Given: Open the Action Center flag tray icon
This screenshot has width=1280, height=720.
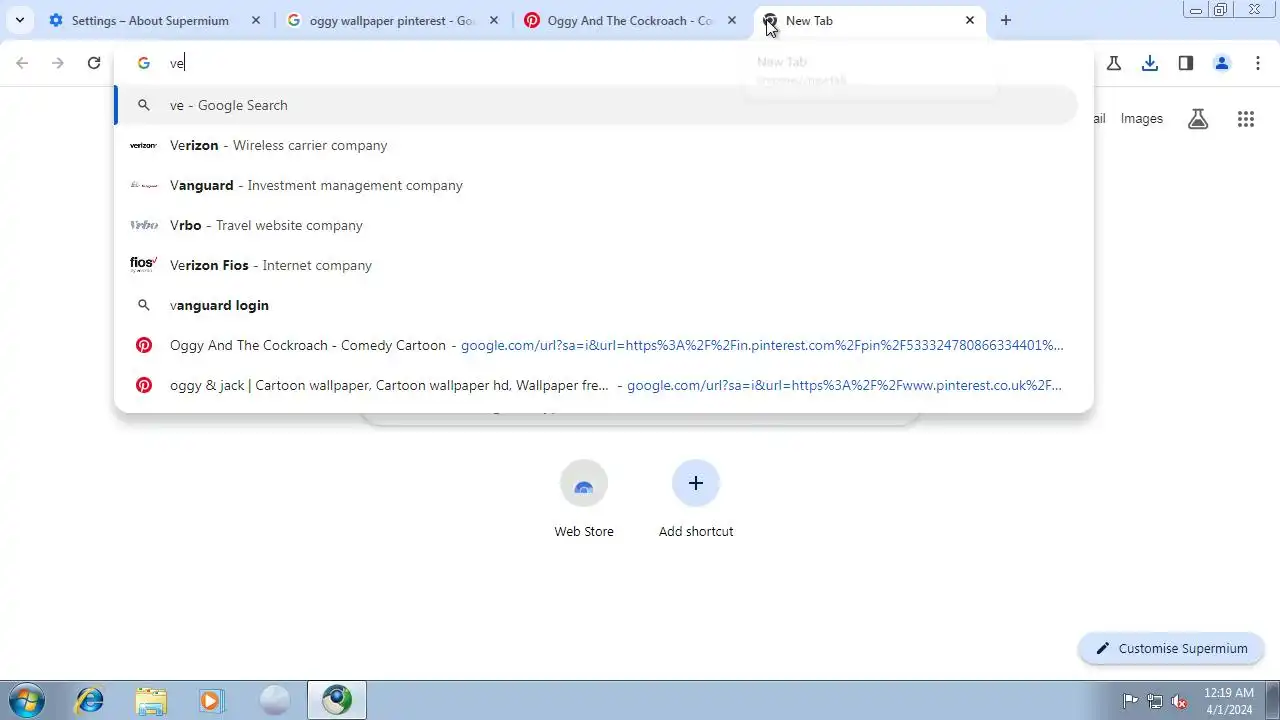Looking at the screenshot, I should pos(1131,700).
